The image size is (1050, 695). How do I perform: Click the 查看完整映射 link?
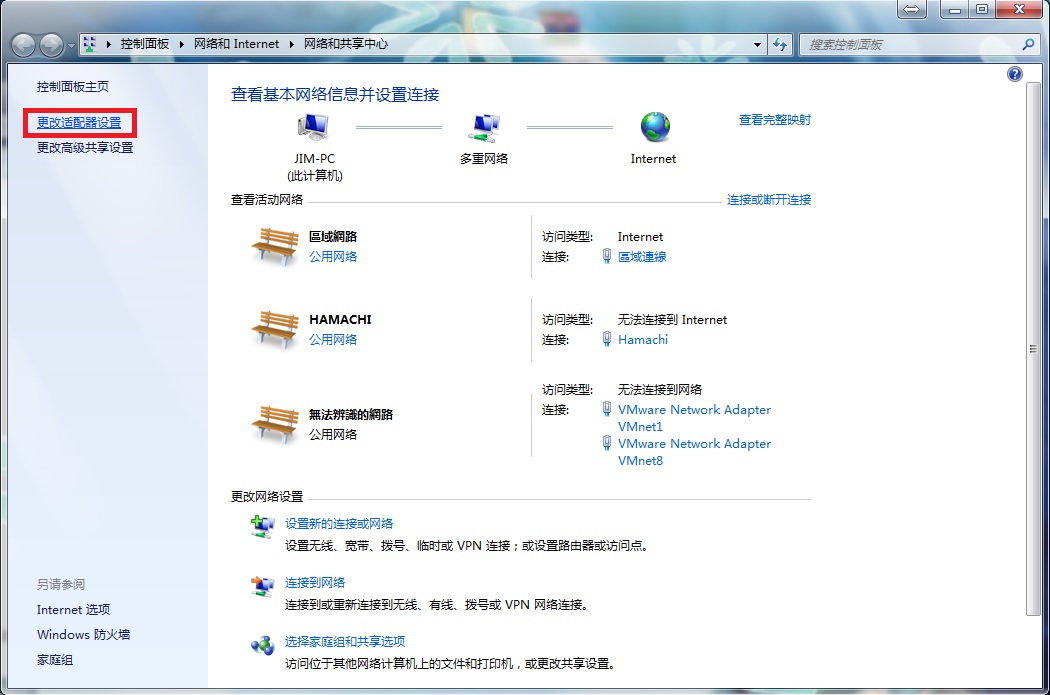tap(775, 120)
